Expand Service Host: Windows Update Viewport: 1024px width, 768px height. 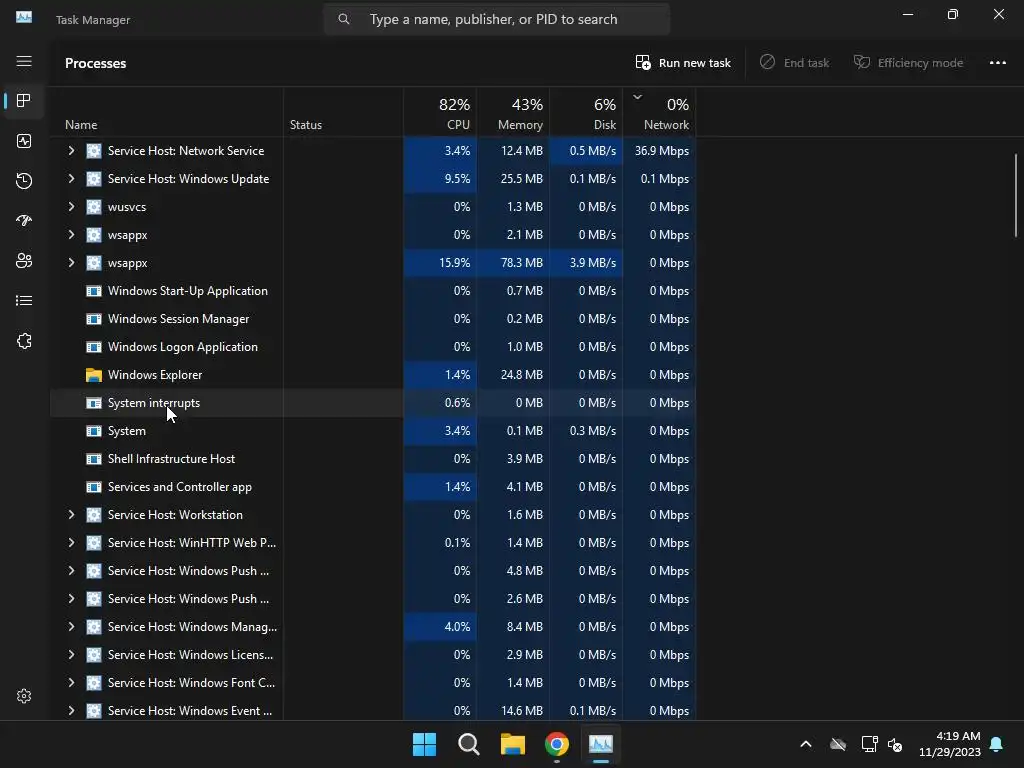(71, 179)
